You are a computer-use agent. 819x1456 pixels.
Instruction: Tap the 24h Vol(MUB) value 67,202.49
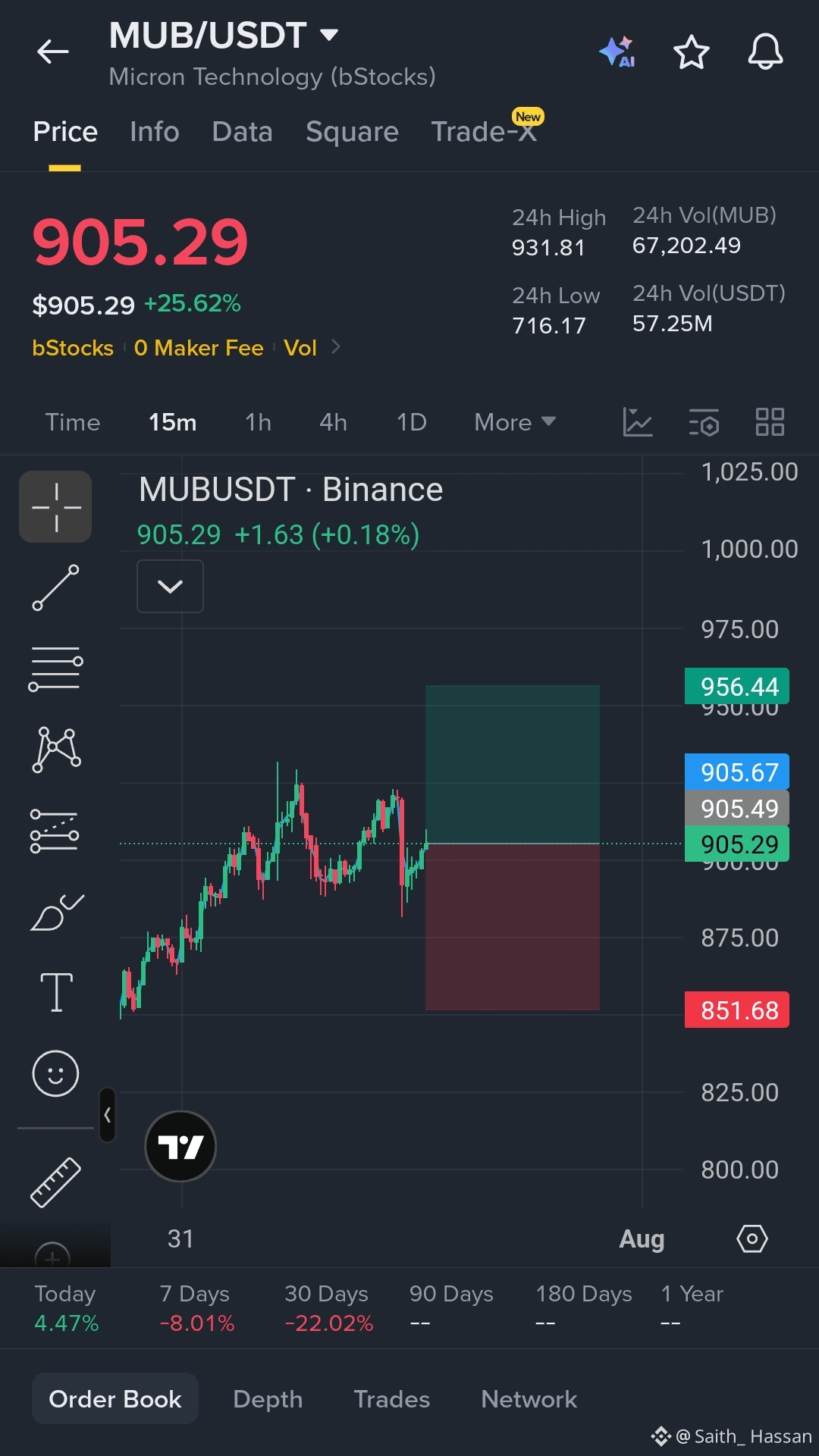click(686, 246)
